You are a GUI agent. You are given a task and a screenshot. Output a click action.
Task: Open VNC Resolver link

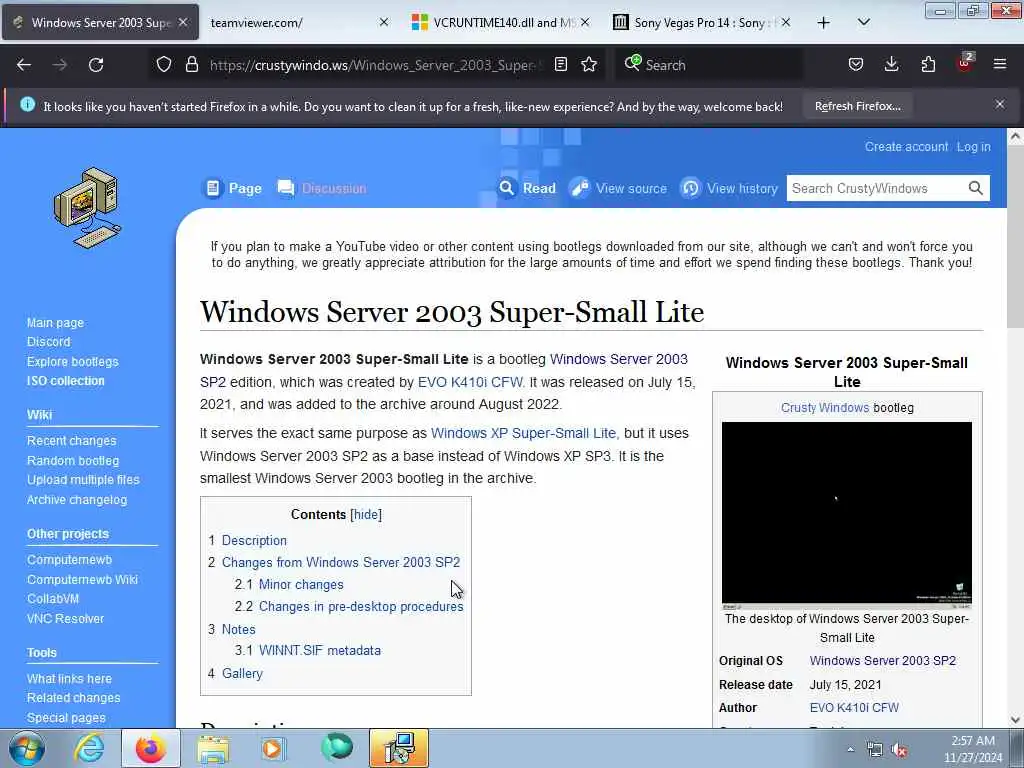pyautogui.click(x=65, y=618)
